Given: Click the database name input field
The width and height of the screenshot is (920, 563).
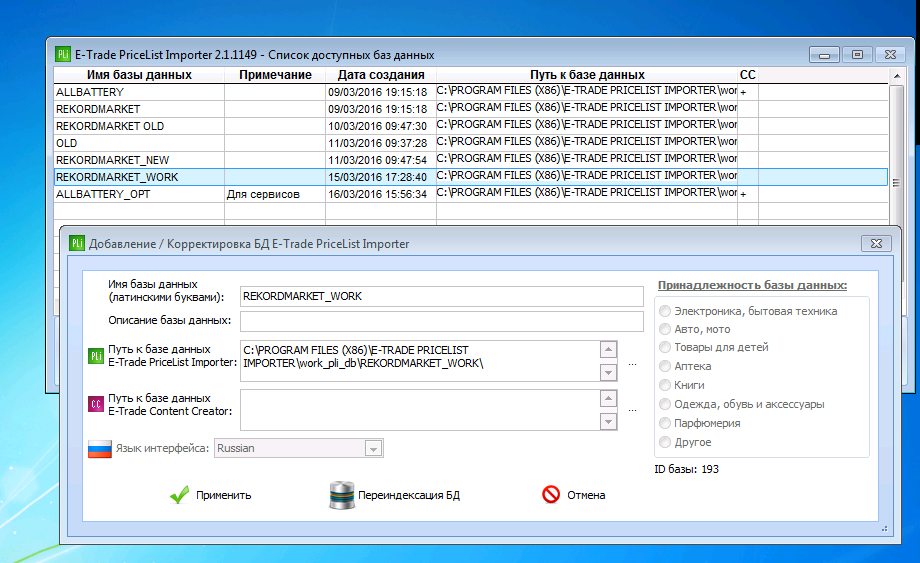Looking at the screenshot, I should coord(442,296).
